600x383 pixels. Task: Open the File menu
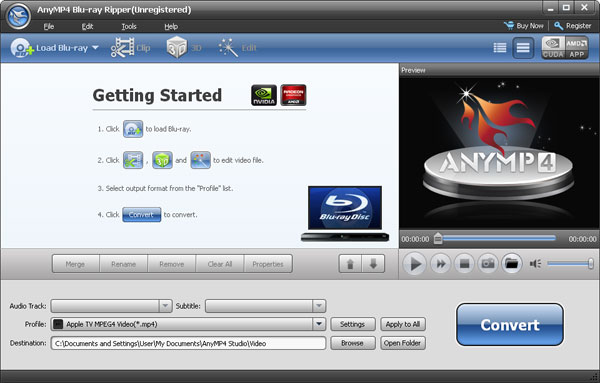pyautogui.click(x=49, y=26)
